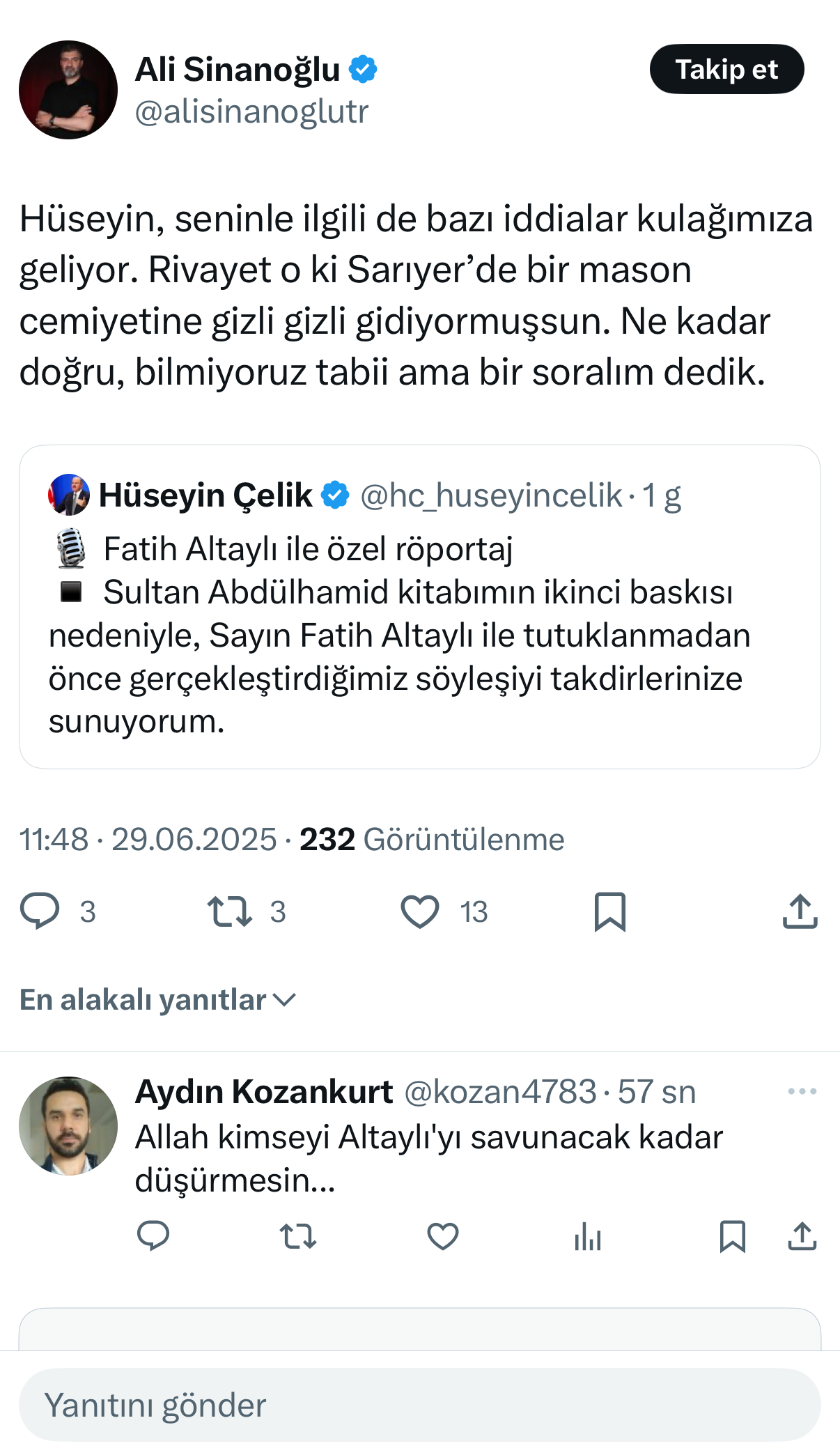The height and width of the screenshot is (1448, 840).
Task: Like Aydın Kozankurt's reply
Action: tap(443, 1236)
